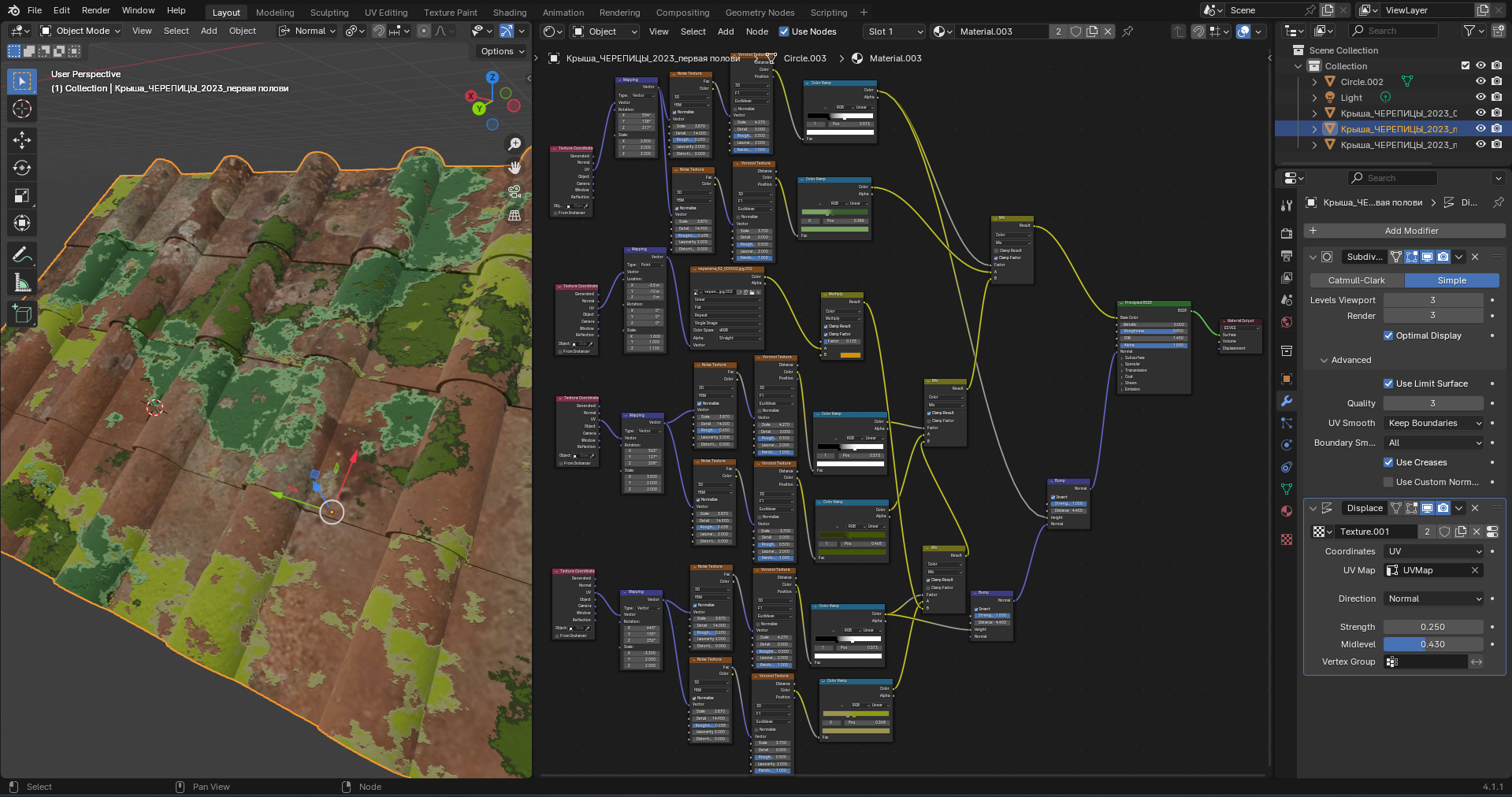
Task: Enable the Use Nodes checkbox
Action: point(784,32)
